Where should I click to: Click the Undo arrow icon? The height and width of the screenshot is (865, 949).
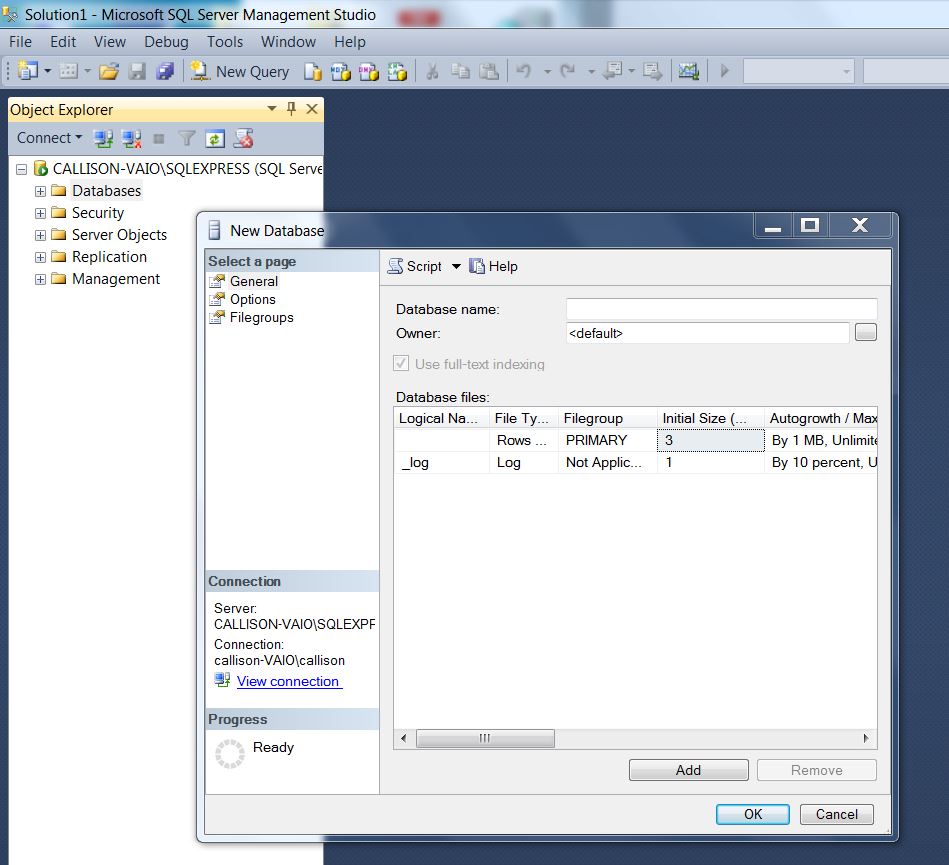click(x=524, y=71)
